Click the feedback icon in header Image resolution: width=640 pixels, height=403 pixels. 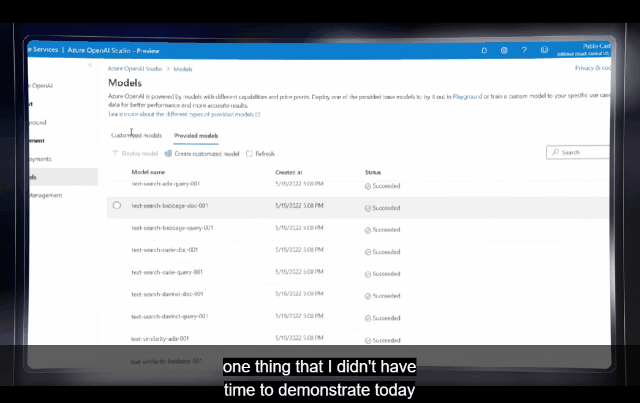[544, 49]
